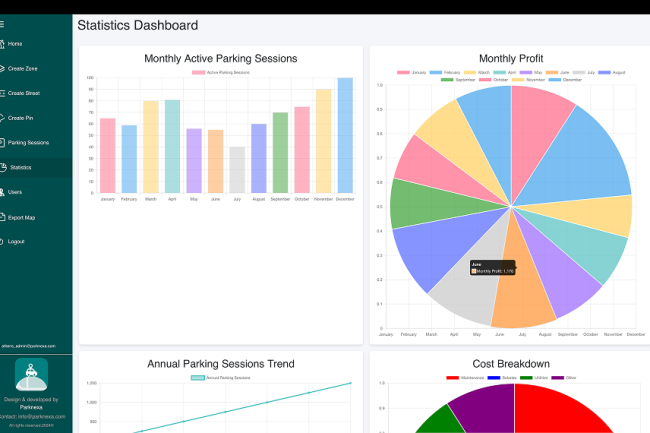Click the Create Street sidebar icon
The width and height of the screenshot is (650, 433).
pyautogui.click(x=3, y=93)
